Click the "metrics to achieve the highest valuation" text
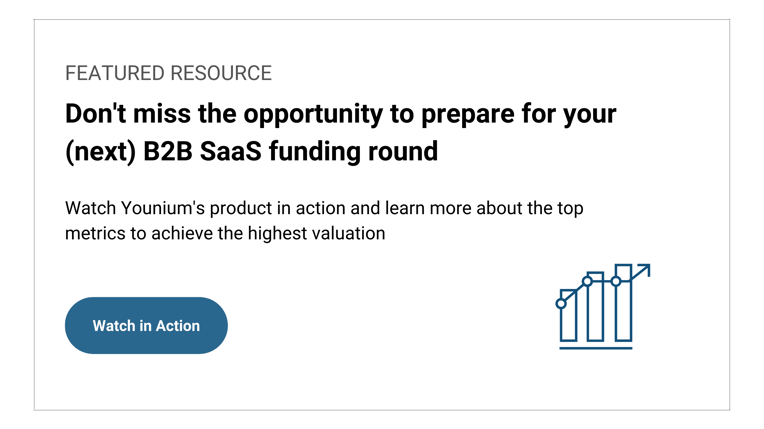Screen dimensions: 764x429 [x=225, y=233]
